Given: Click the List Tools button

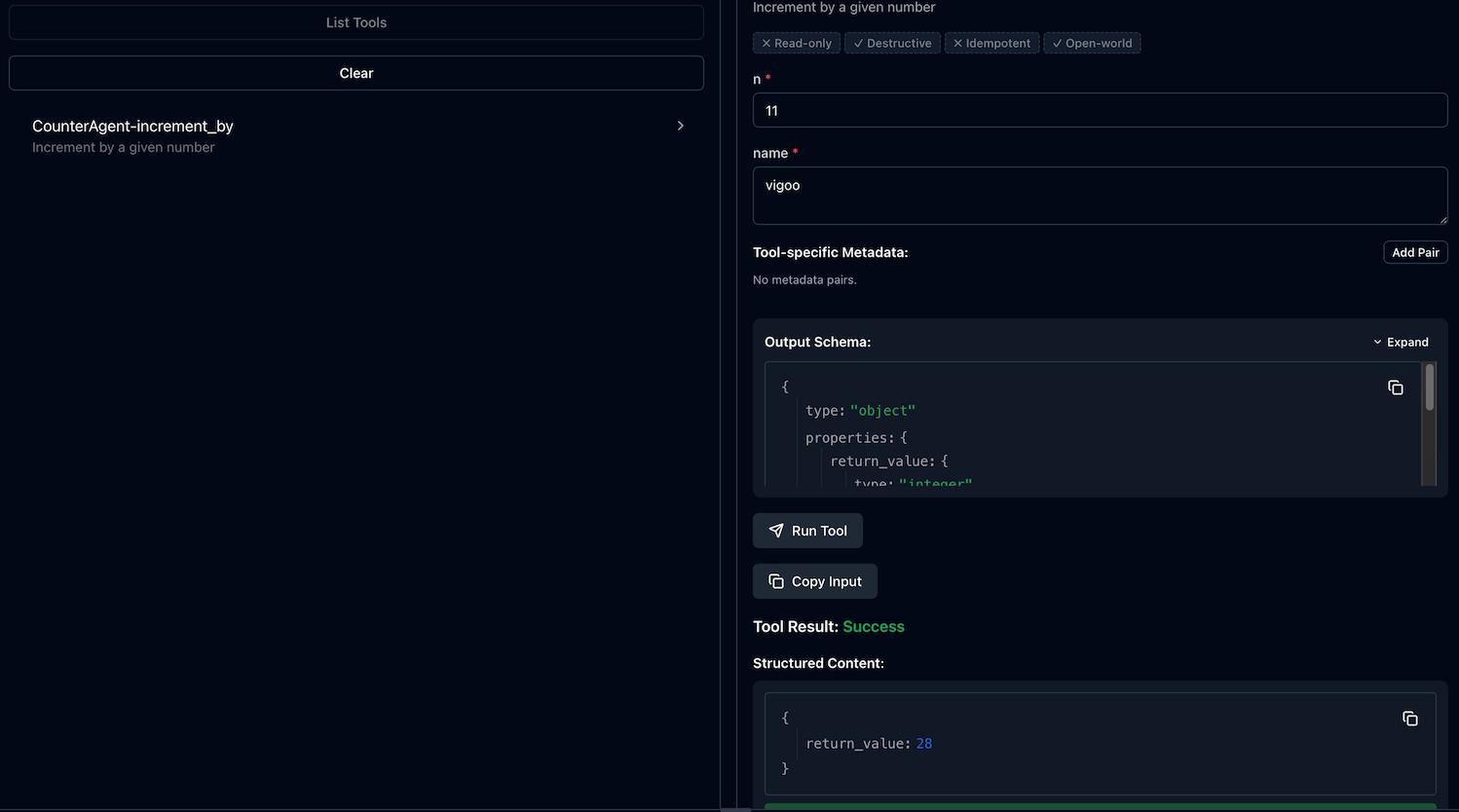Looking at the screenshot, I should pos(355,22).
